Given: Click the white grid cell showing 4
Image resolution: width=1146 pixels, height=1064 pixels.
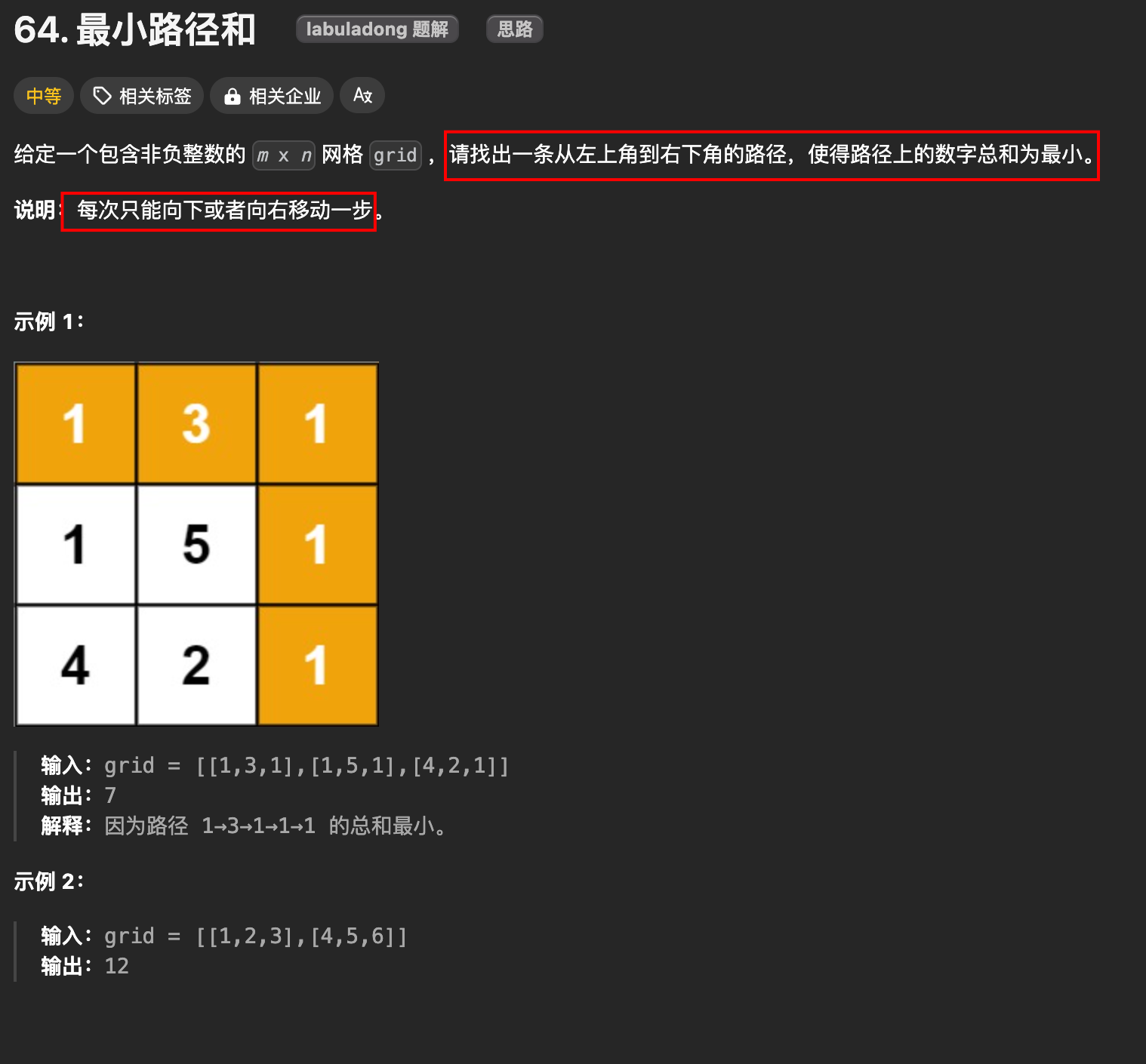Looking at the screenshot, I should (x=75, y=665).
